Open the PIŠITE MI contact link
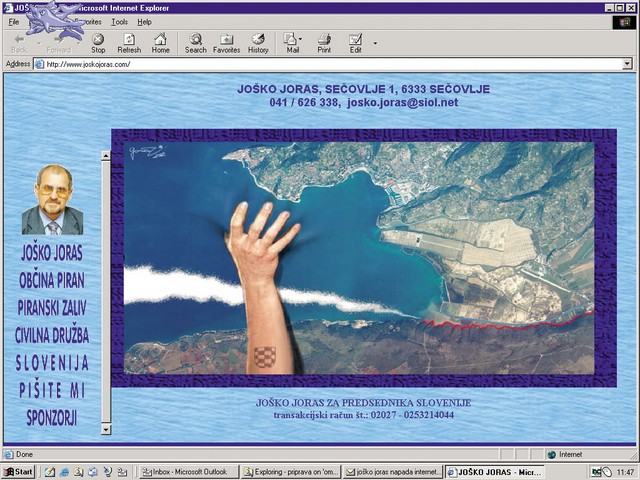 click(x=52, y=390)
